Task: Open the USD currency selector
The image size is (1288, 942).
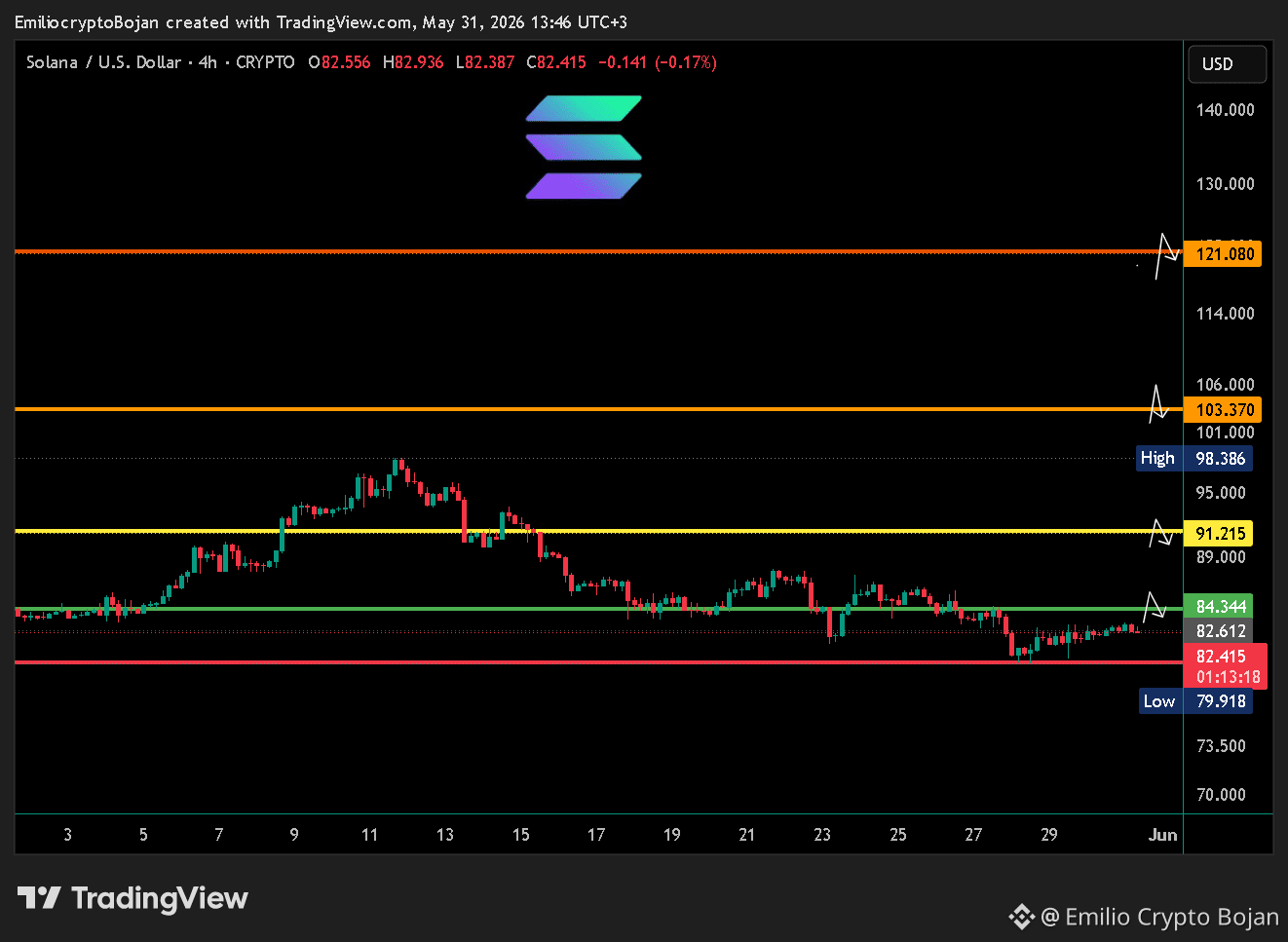Action: (1227, 64)
